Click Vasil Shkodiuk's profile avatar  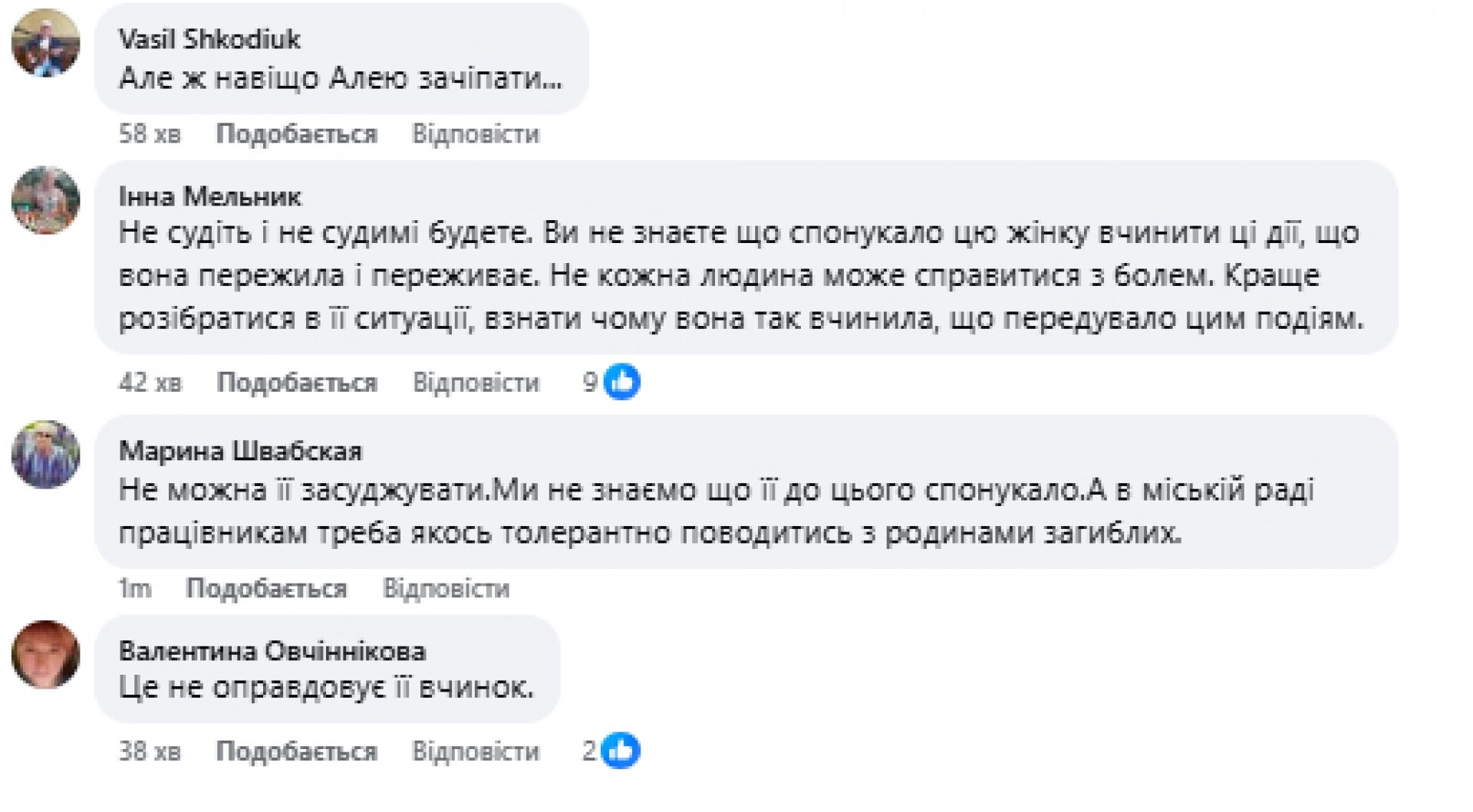46,43
